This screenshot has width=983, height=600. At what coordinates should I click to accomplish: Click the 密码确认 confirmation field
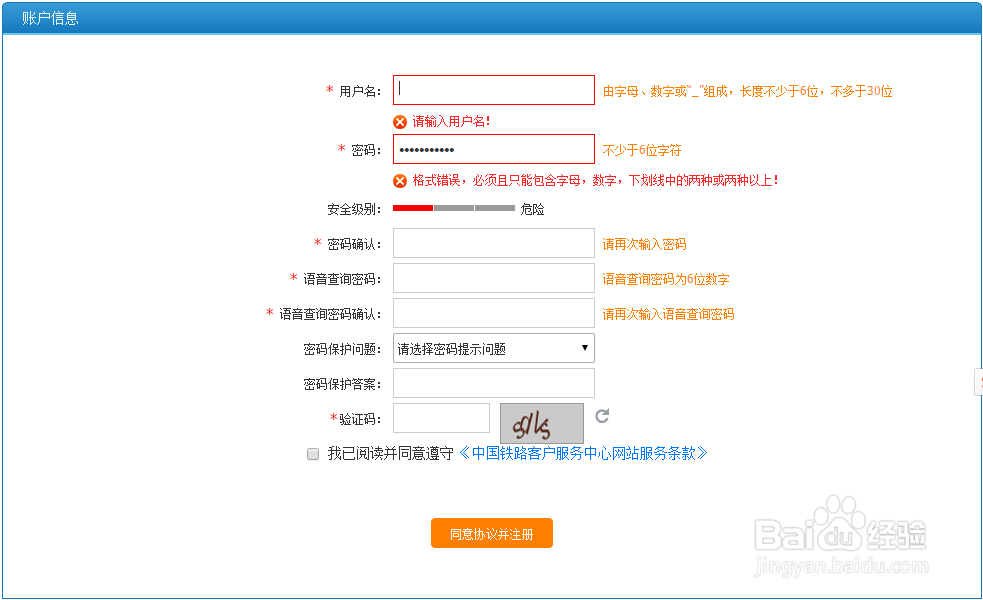(x=493, y=243)
